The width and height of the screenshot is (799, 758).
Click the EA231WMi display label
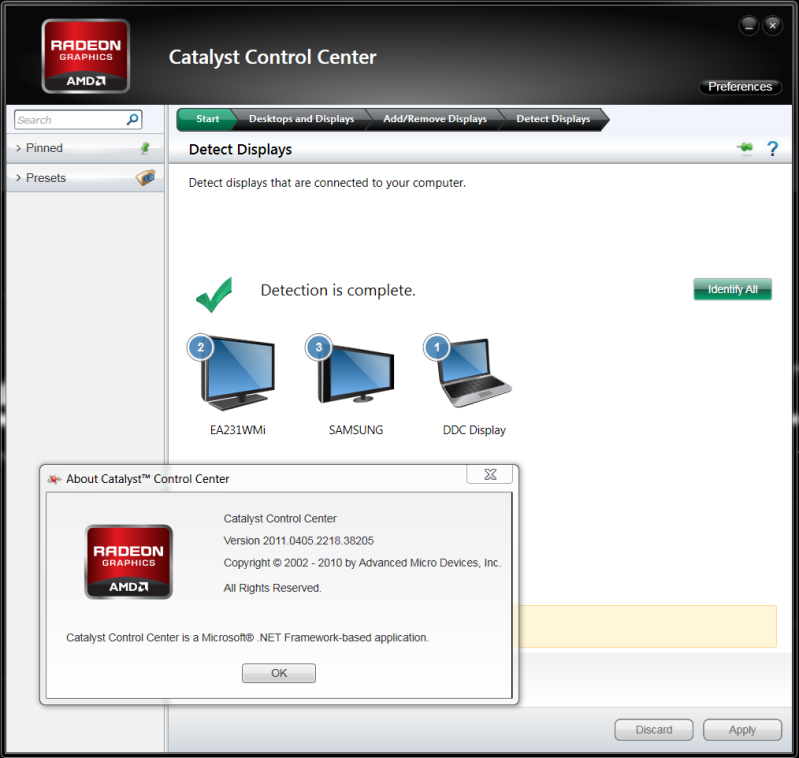[237, 430]
